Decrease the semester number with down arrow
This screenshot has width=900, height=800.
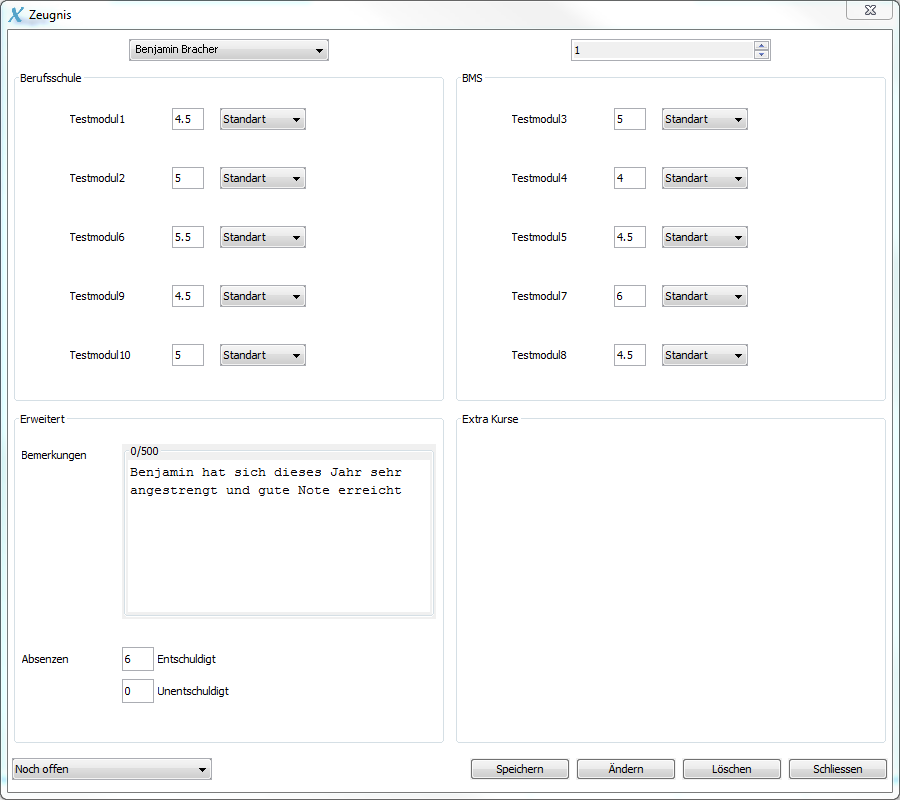pyautogui.click(x=761, y=55)
